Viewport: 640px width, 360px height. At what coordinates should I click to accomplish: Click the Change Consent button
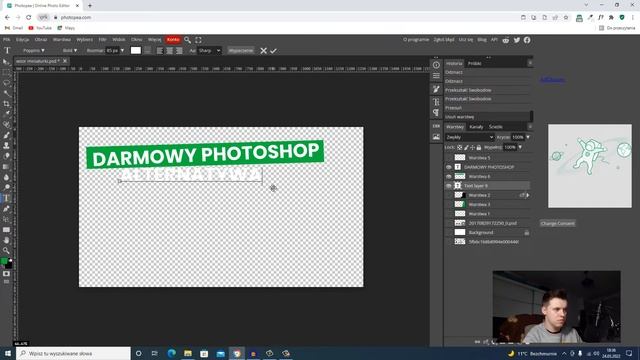coord(558,223)
